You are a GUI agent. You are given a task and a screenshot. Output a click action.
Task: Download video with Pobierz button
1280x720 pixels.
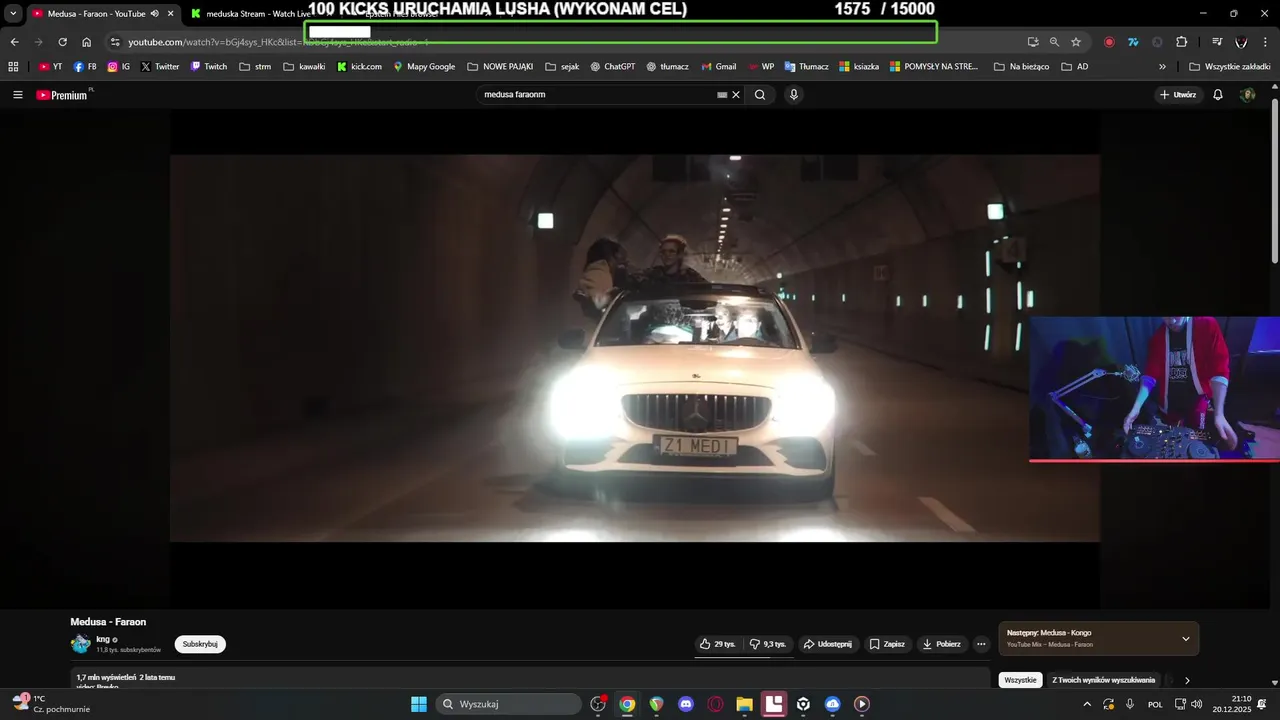(x=942, y=644)
